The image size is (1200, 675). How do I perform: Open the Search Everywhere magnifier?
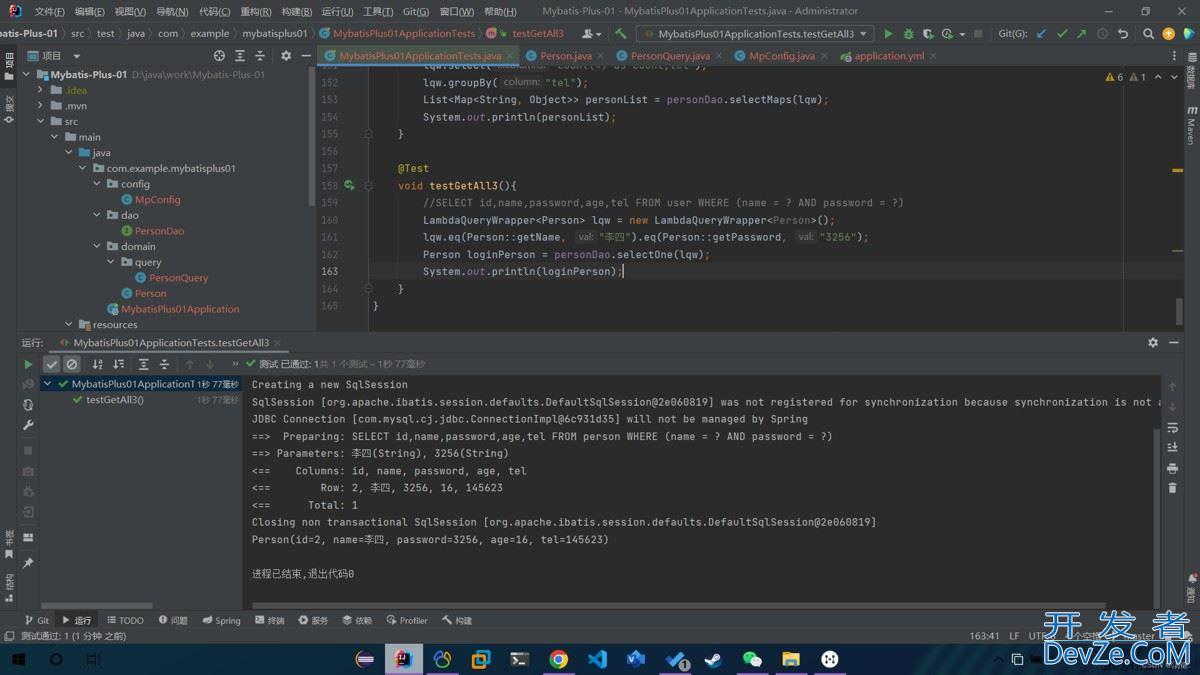[1147, 34]
